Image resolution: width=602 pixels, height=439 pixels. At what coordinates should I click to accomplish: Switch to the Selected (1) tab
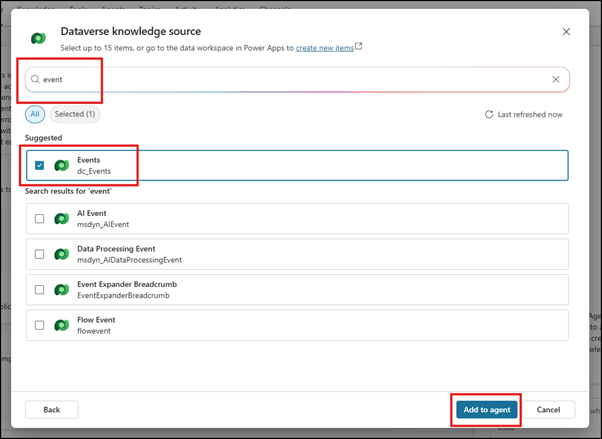[x=75, y=114]
